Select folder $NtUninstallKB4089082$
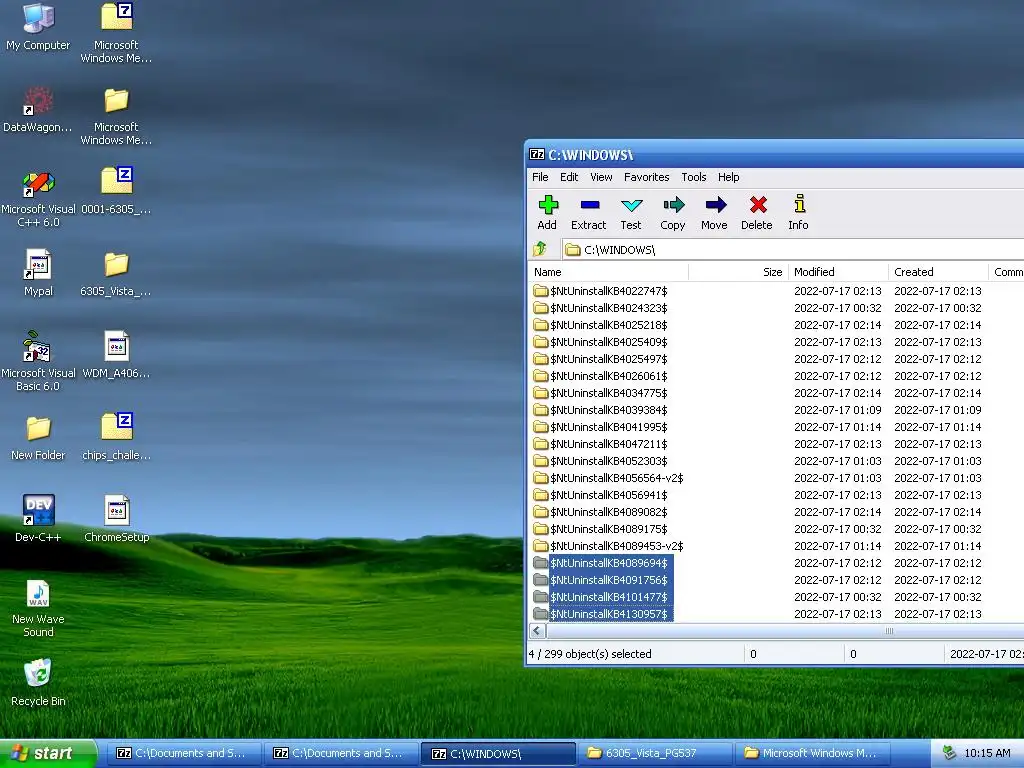1024x768 pixels. coord(600,511)
